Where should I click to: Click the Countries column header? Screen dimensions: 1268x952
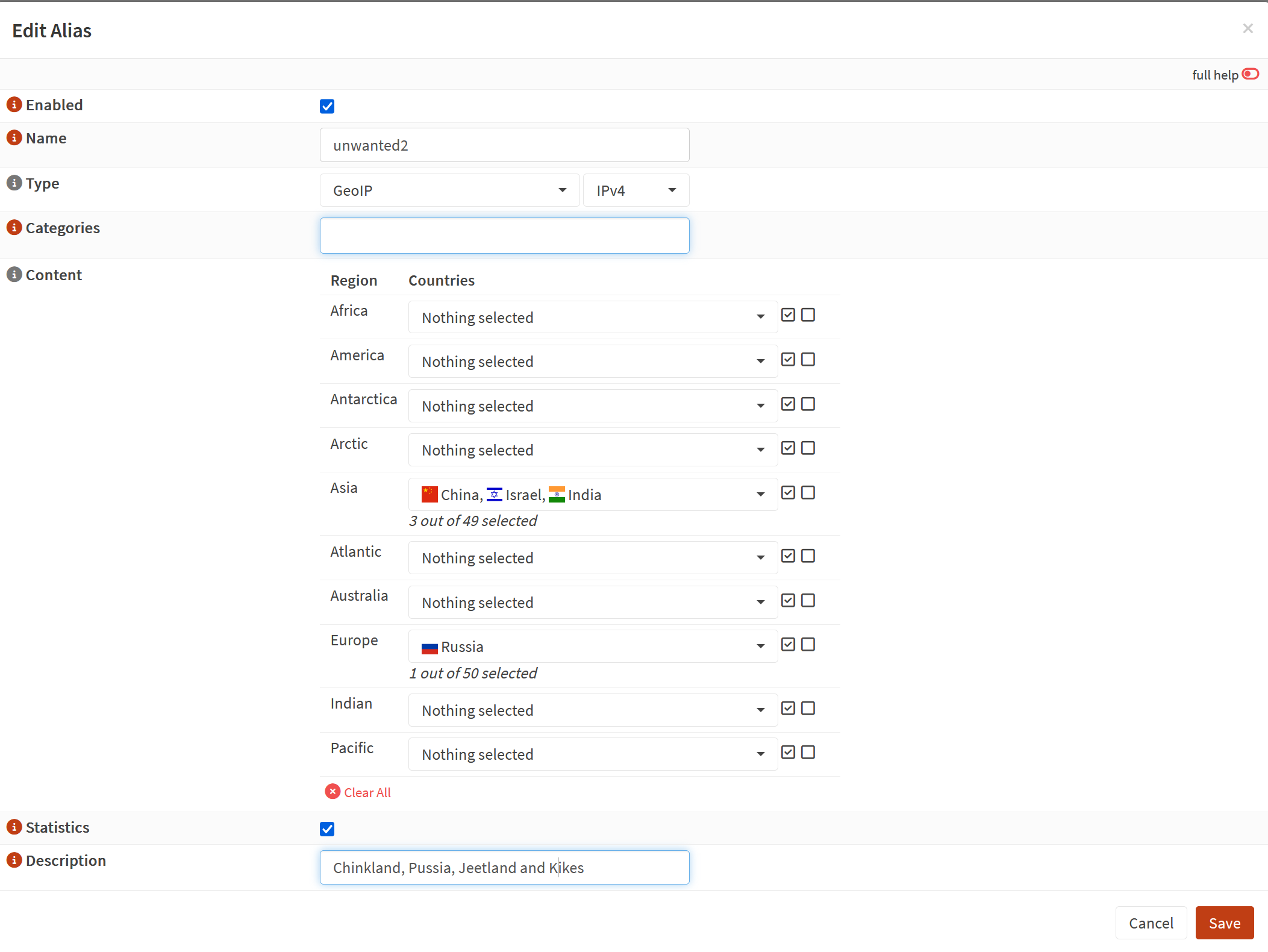click(x=442, y=280)
